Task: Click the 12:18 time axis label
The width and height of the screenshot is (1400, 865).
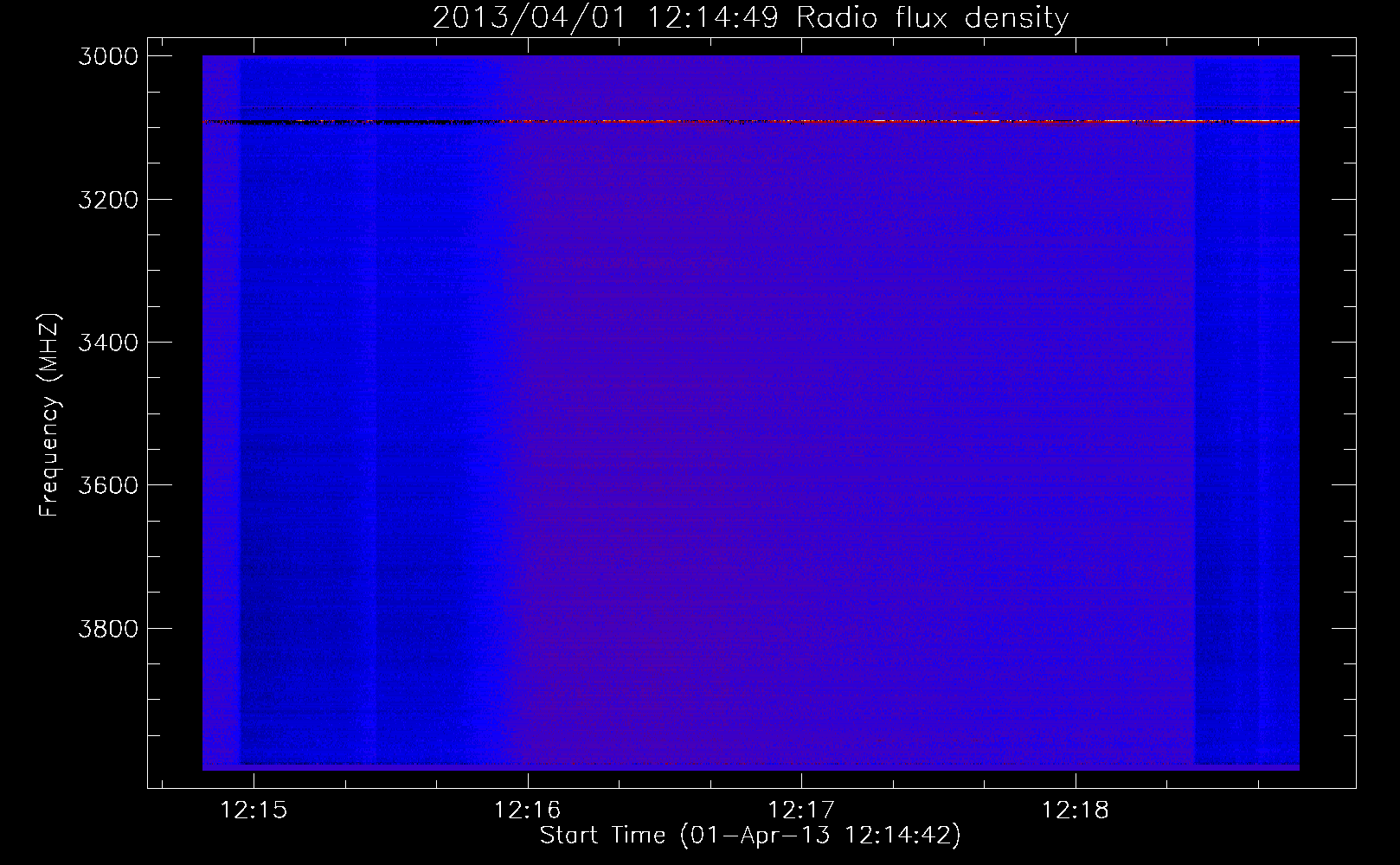Action: (x=1076, y=811)
